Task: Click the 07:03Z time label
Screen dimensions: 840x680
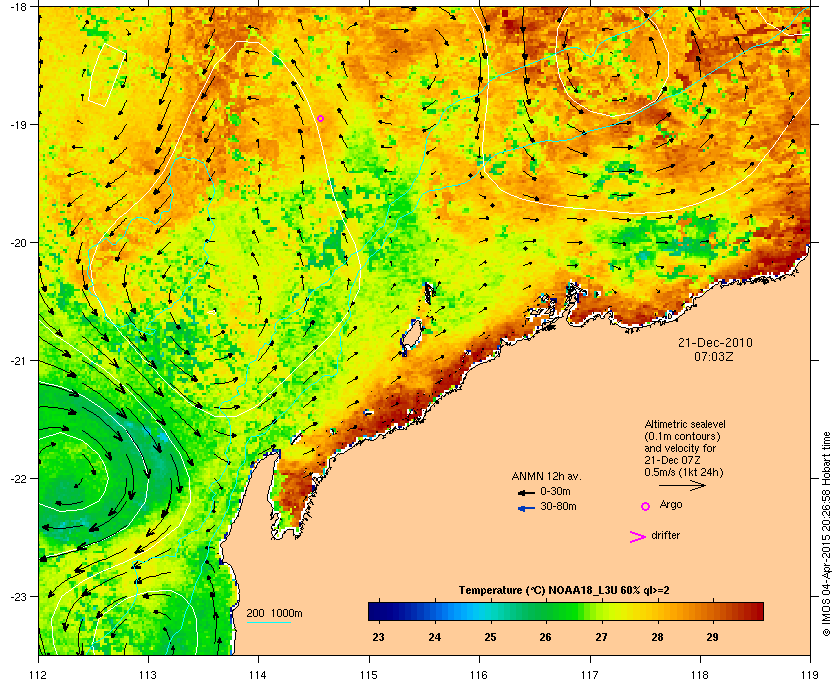Action: (714, 356)
